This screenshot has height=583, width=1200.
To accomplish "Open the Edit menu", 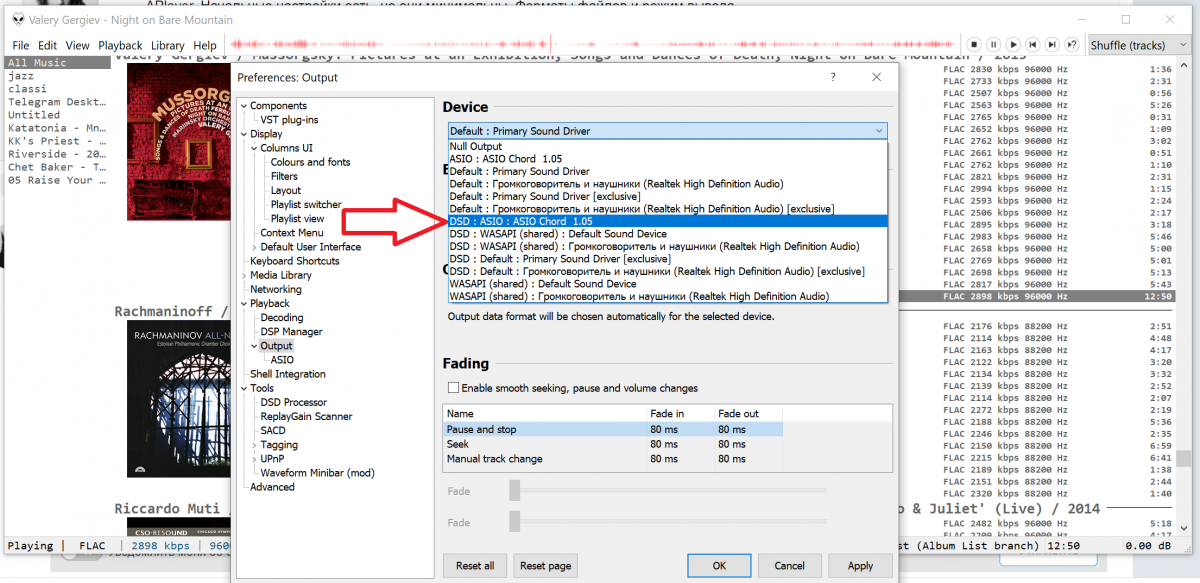I will coord(48,45).
